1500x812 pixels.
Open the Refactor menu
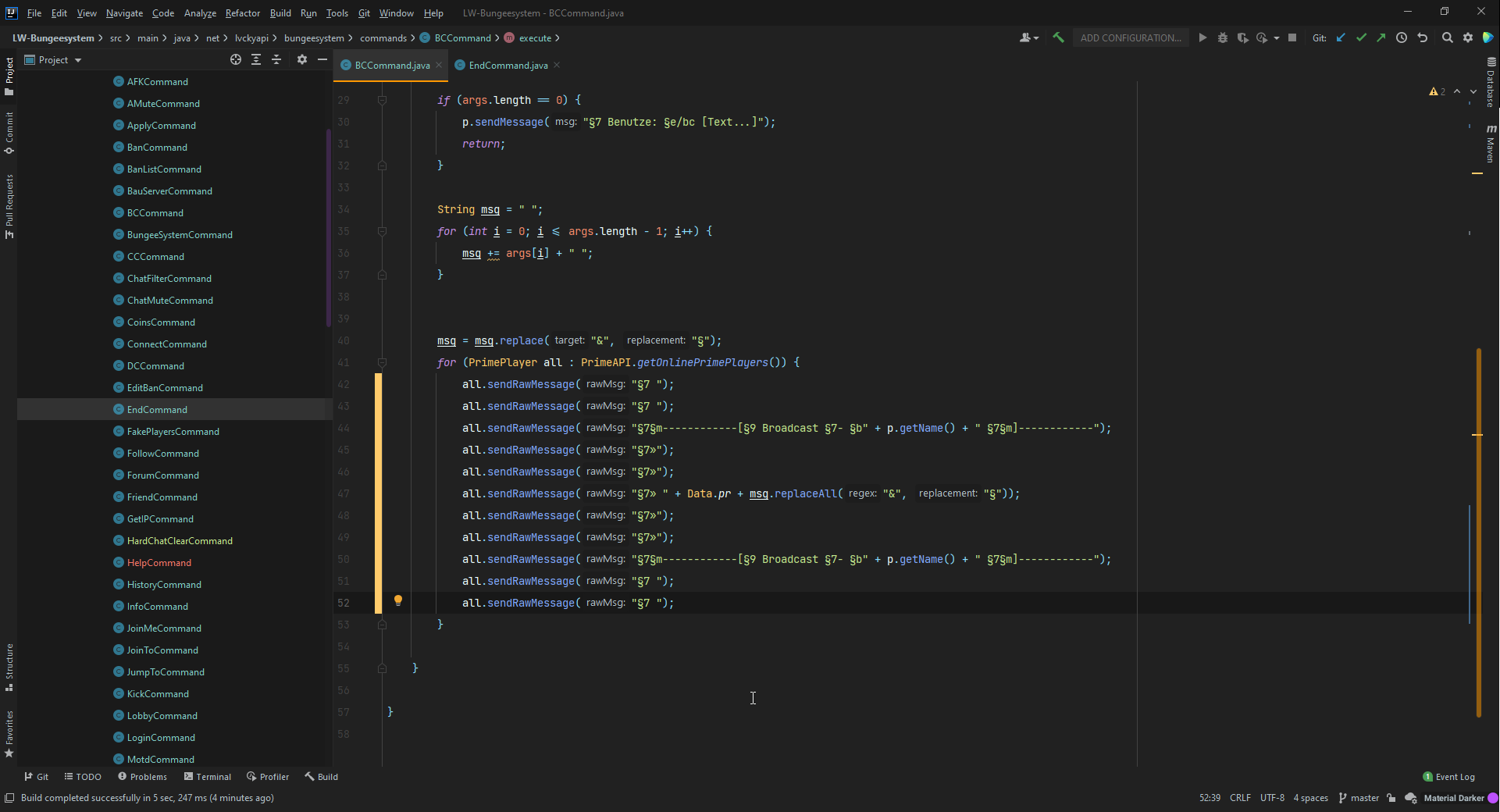[242, 13]
